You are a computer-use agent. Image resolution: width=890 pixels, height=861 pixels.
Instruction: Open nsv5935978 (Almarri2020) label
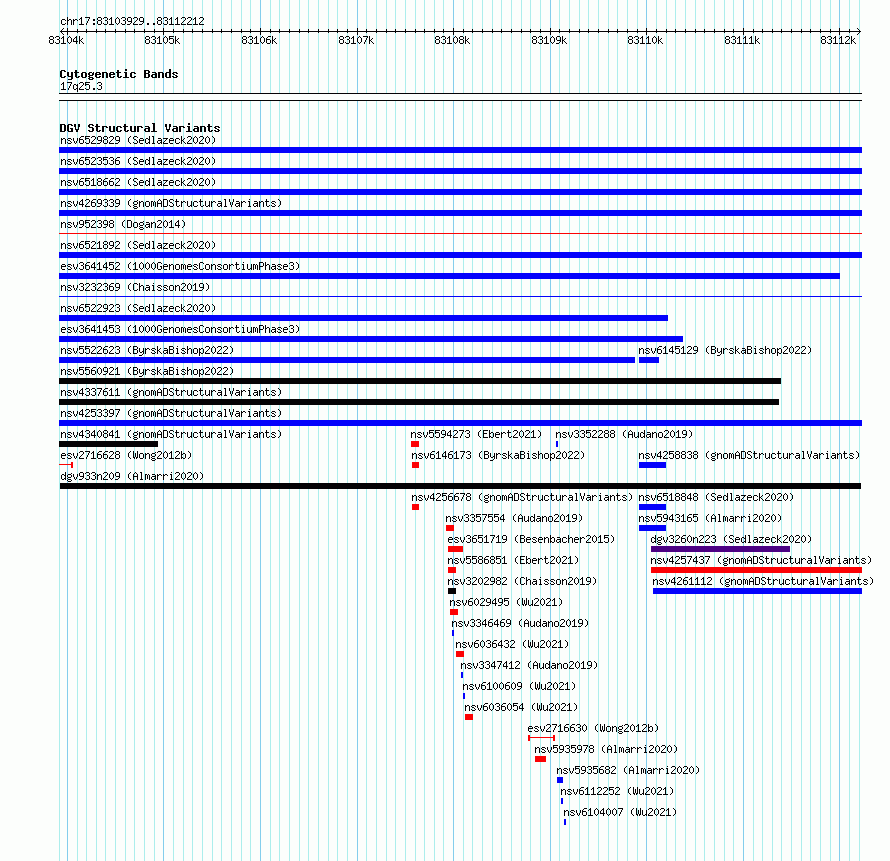point(606,749)
